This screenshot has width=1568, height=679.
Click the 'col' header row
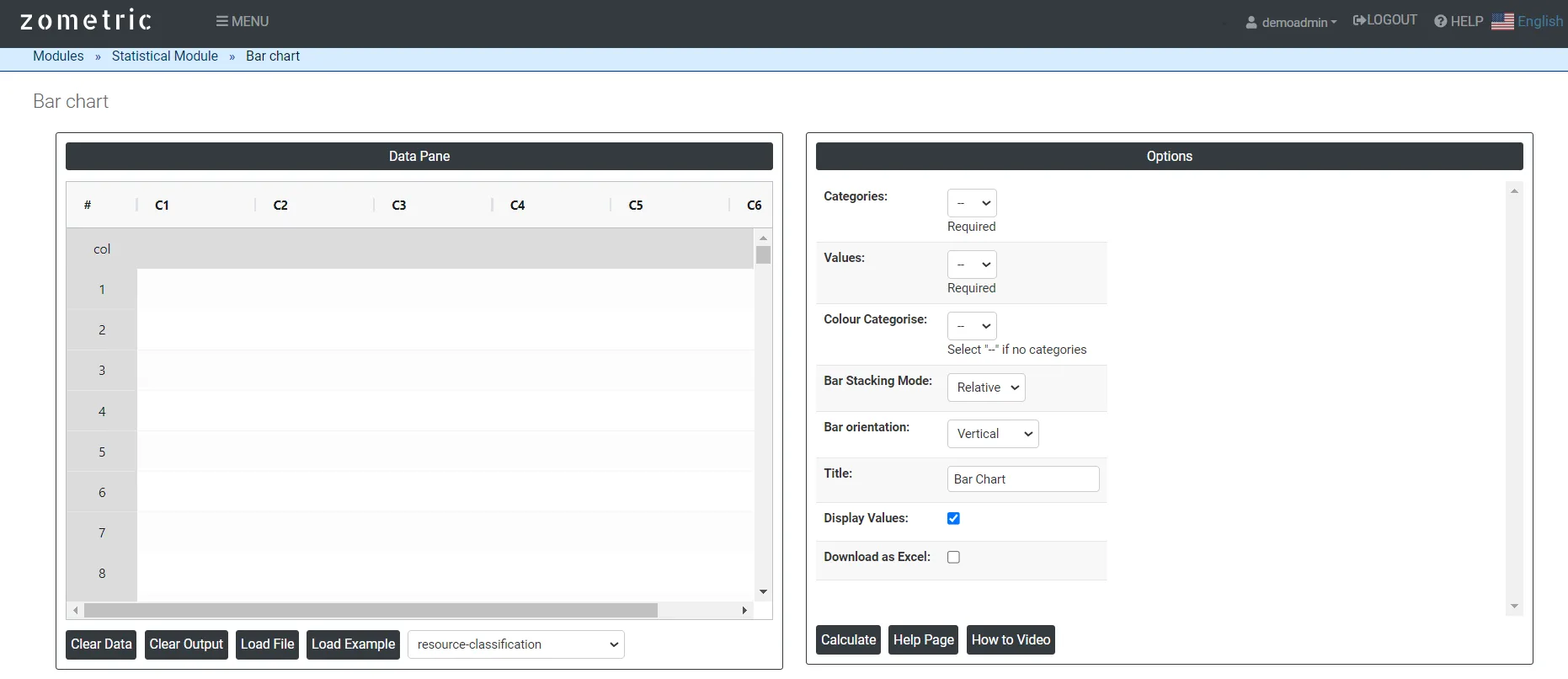[409, 249]
